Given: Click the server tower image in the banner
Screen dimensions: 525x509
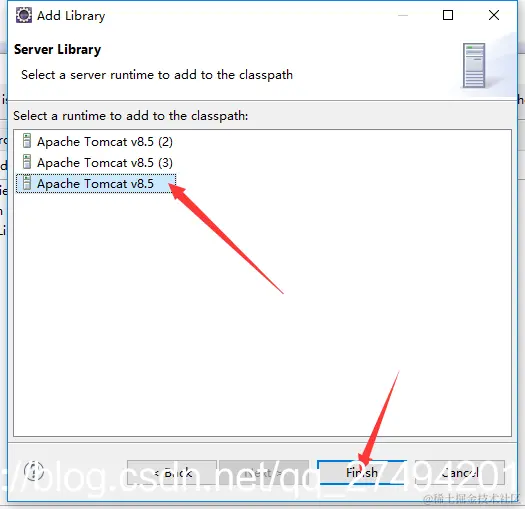Looking at the screenshot, I should coord(474,65).
